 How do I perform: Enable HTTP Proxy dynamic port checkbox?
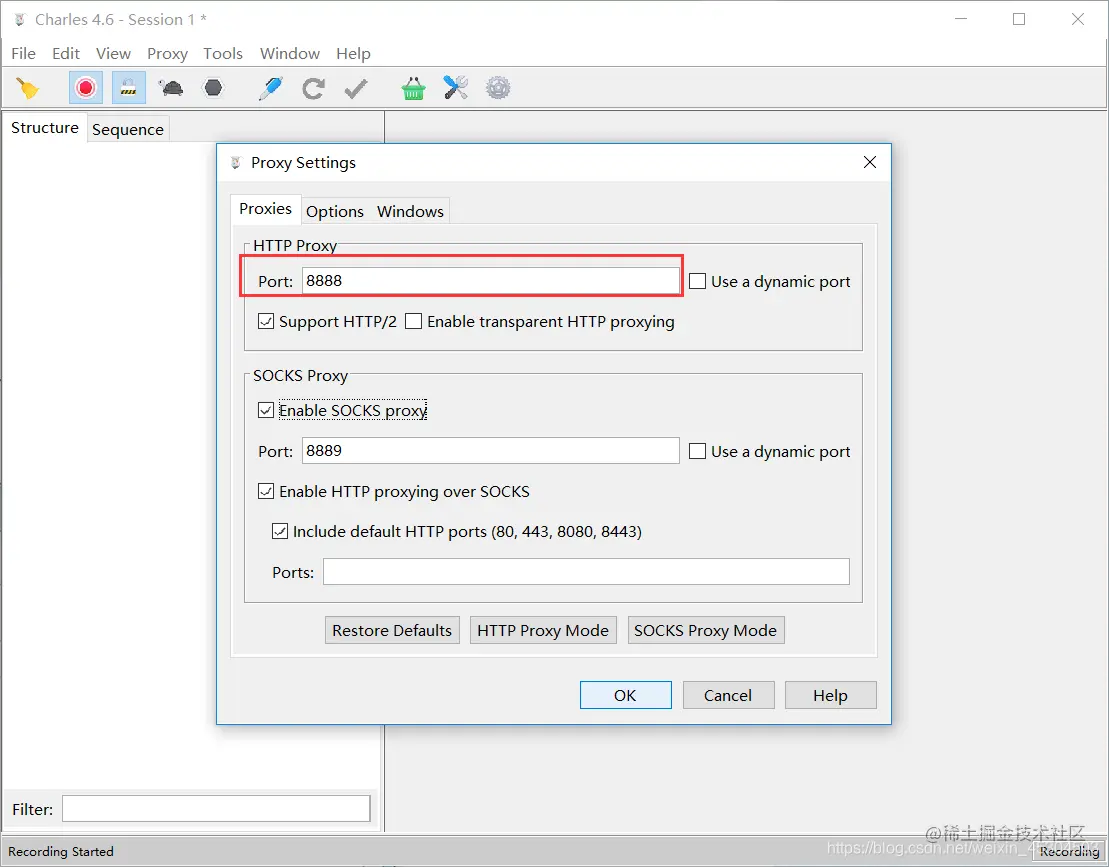(697, 281)
